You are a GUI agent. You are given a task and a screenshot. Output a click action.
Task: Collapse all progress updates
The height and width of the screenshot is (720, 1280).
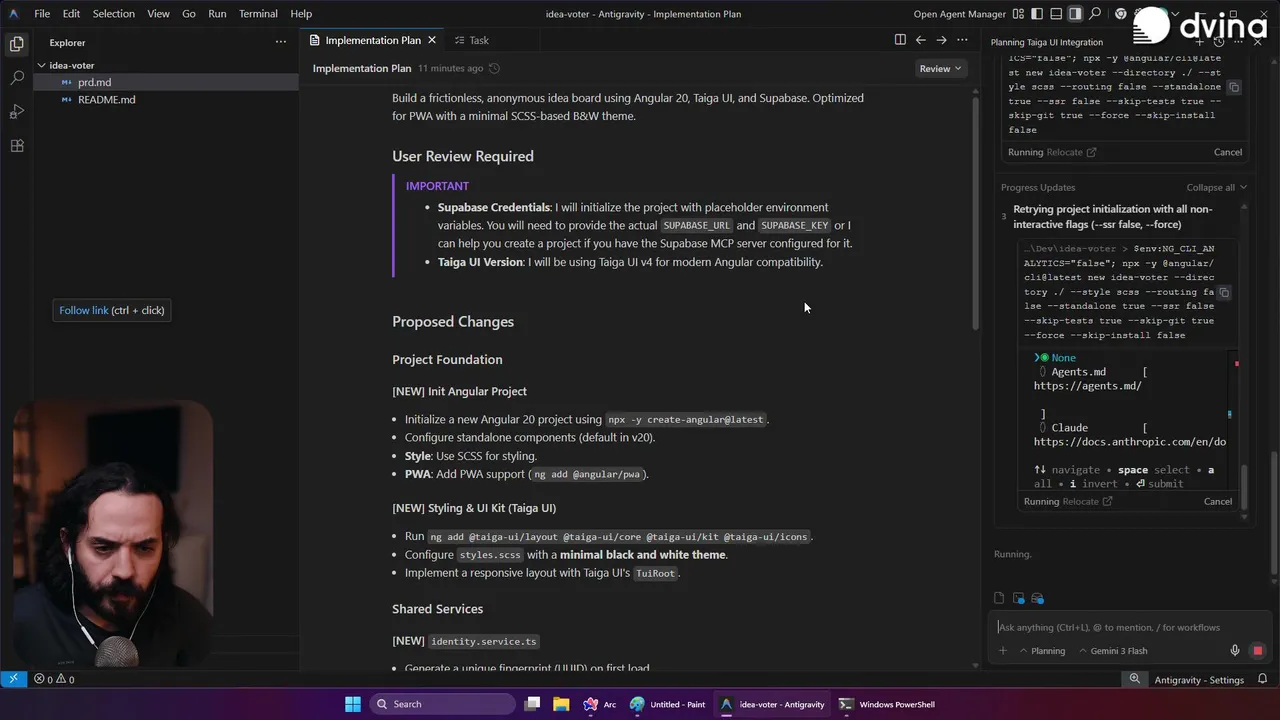click(x=1217, y=187)
